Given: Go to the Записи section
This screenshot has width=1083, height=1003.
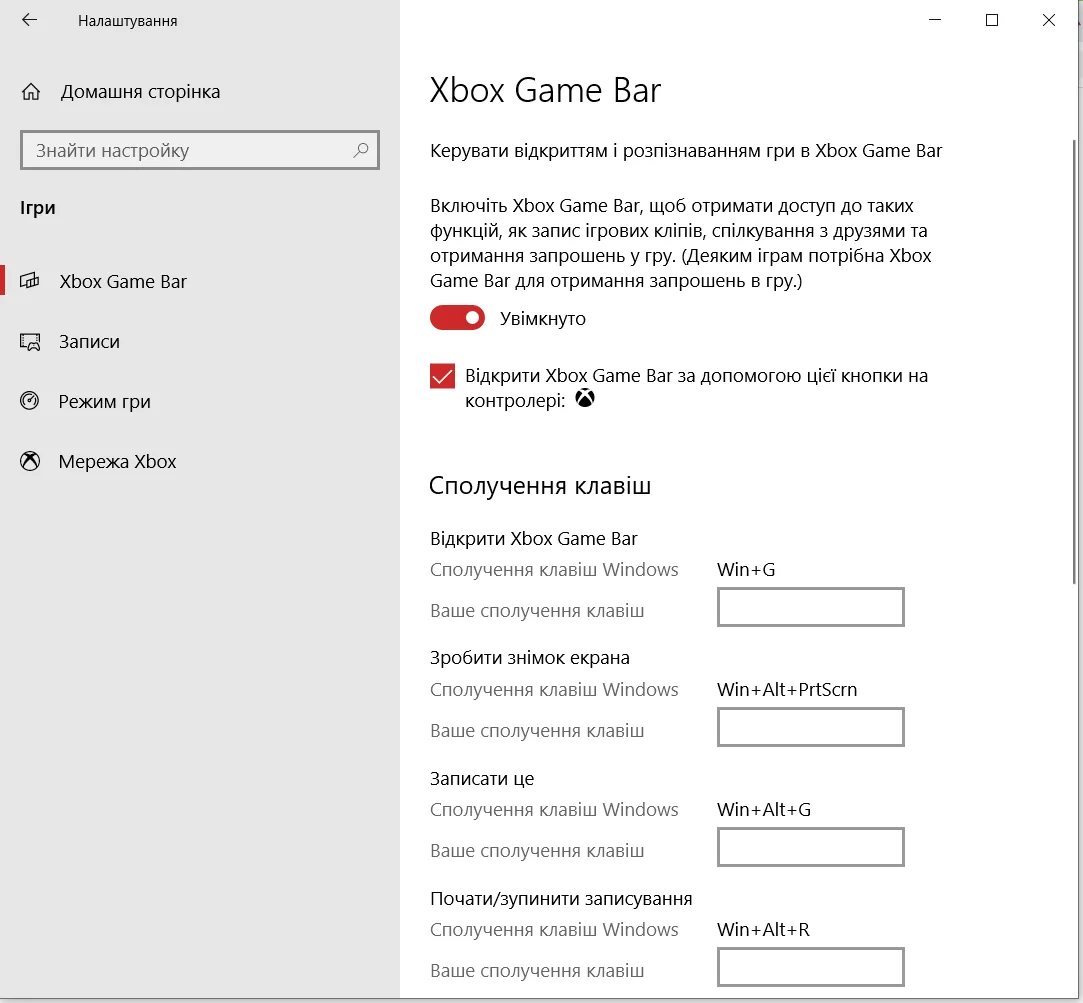Looking at the screenshot, I should coord(200,341).
